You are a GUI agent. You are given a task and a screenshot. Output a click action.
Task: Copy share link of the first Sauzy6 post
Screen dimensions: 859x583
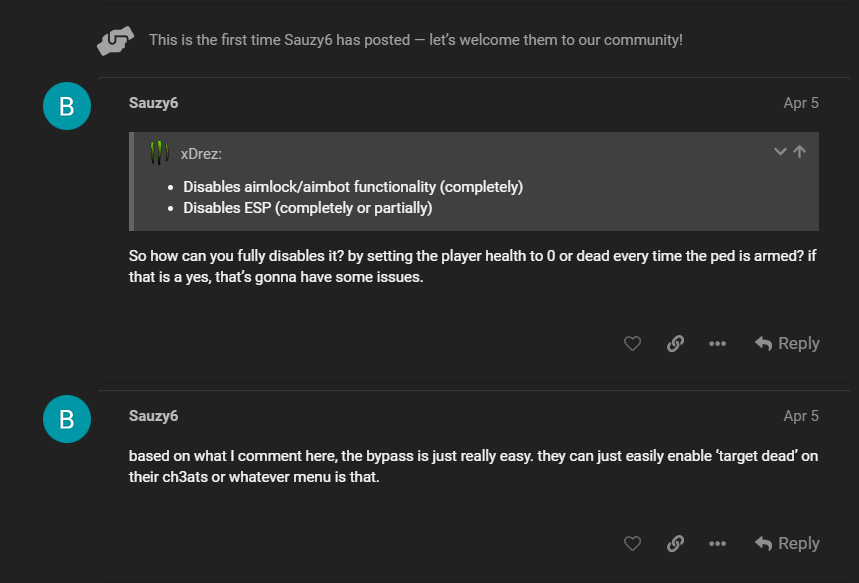[675, 344]
